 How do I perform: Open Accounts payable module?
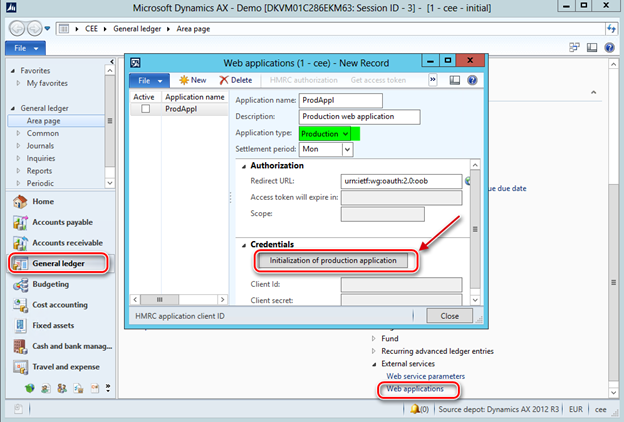click(x=62, y=222)
